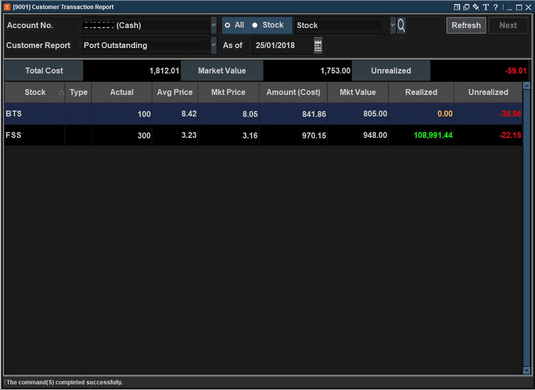Click the paint bucket color icon in title bar
The width and height of the screenshot is (535, 390).
pyautogui.click(x=476, y=7)
